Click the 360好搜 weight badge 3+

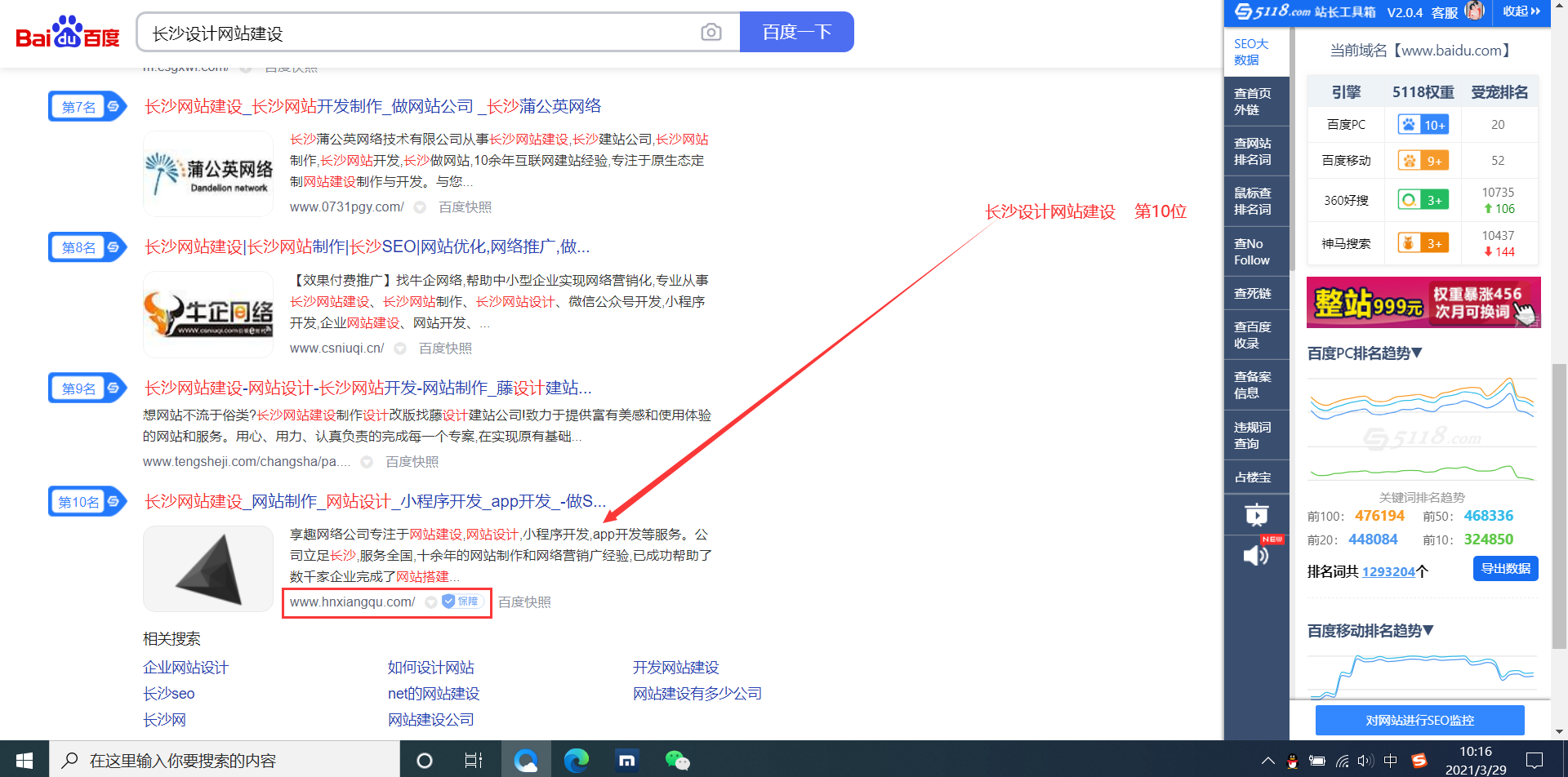[1423, 200]
